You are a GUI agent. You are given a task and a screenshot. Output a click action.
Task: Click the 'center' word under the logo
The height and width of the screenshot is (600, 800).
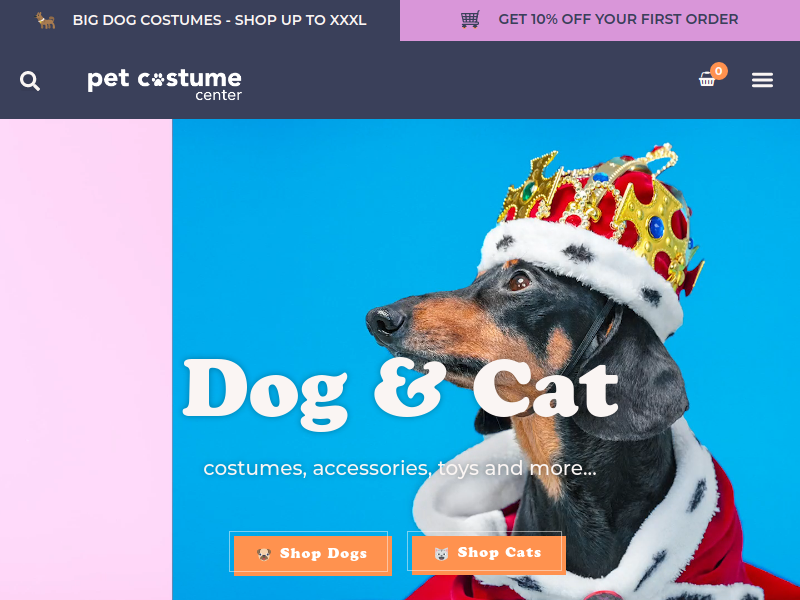point(218,95)
